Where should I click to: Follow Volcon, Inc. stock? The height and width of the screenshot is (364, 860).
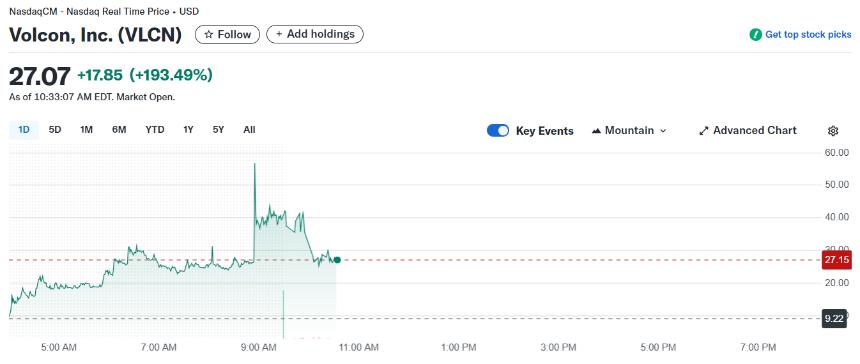[x=227, y=35]
